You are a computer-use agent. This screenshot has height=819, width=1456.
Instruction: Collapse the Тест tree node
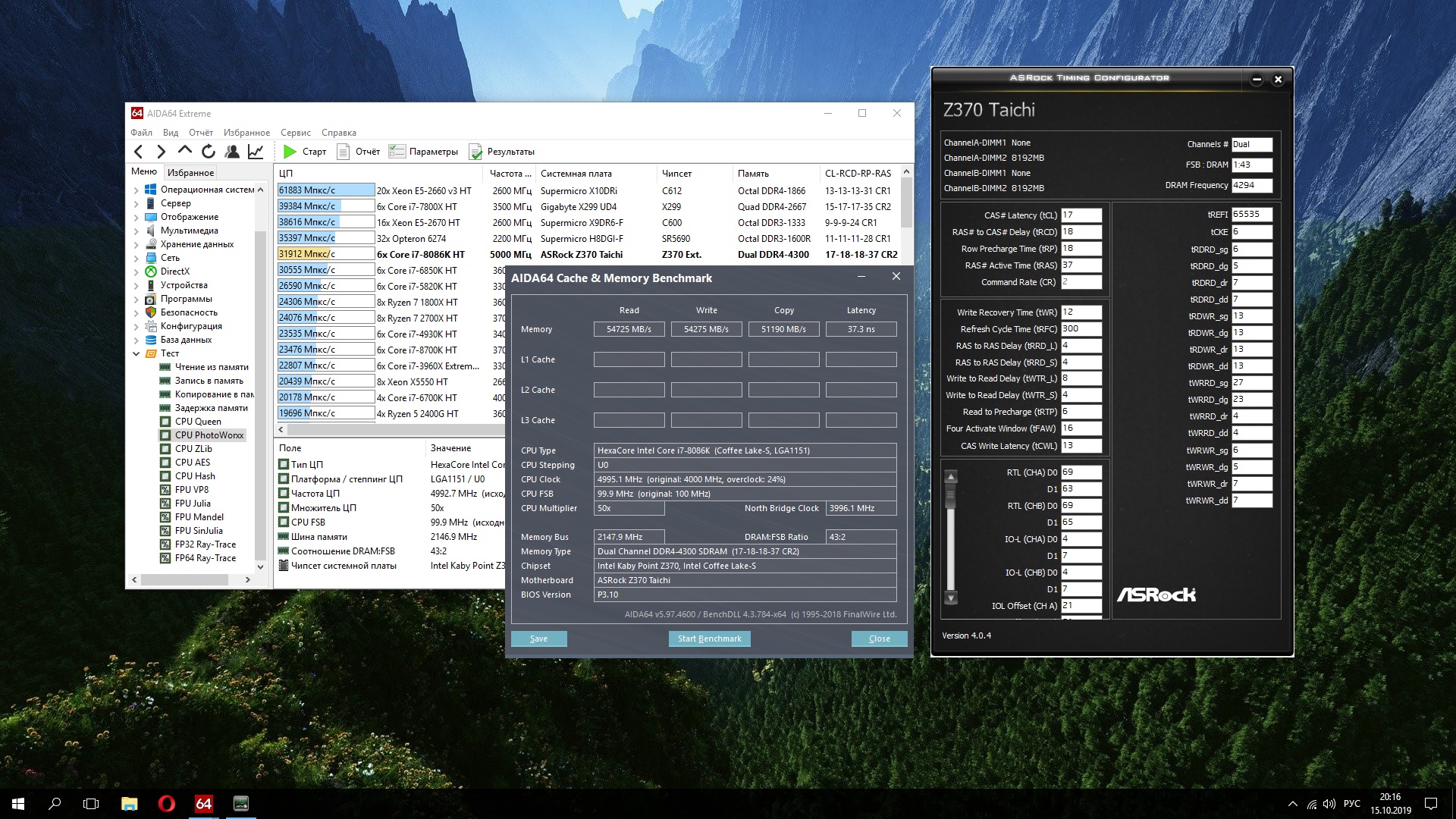[136, 353]
